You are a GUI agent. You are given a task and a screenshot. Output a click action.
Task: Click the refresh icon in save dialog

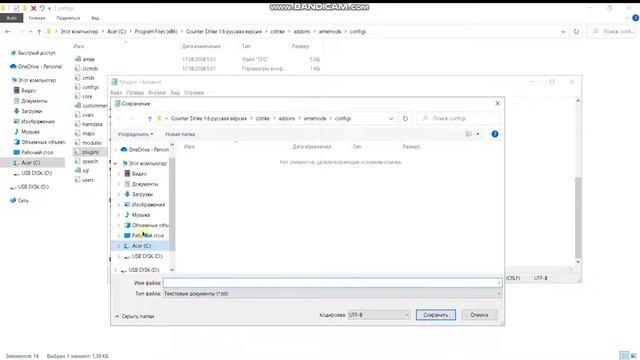pos(405,118)
